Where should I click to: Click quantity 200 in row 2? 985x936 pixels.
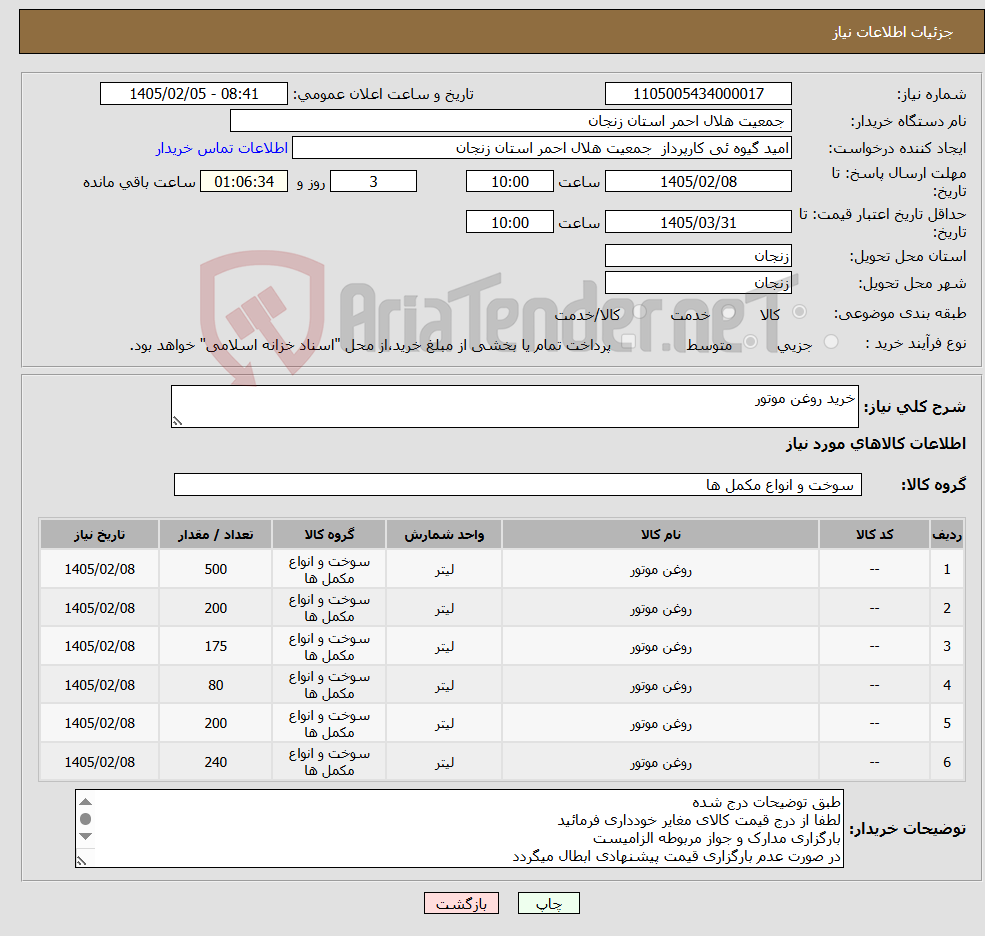(215, 608)
